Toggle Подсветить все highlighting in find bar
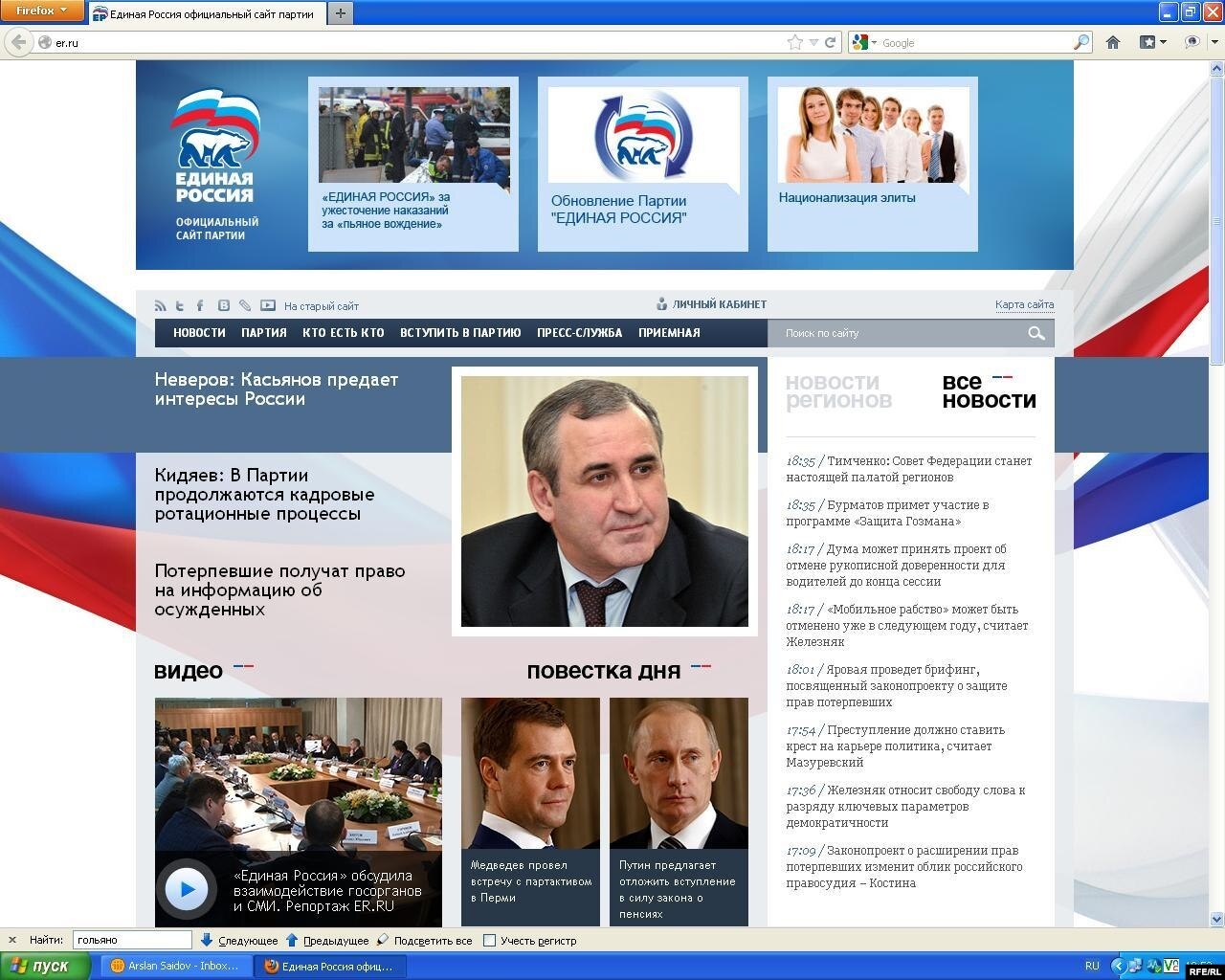1225x980 pixels. (x=425, y=941)
